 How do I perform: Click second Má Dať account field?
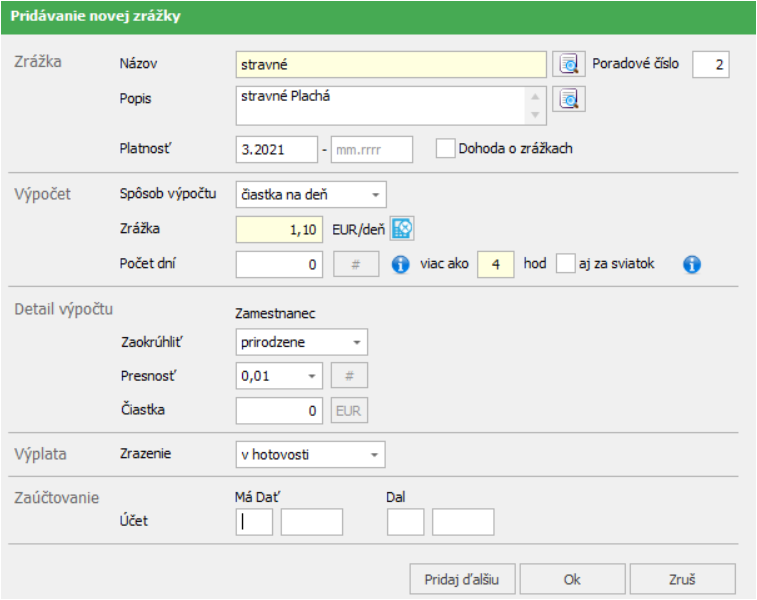[312, 522]
